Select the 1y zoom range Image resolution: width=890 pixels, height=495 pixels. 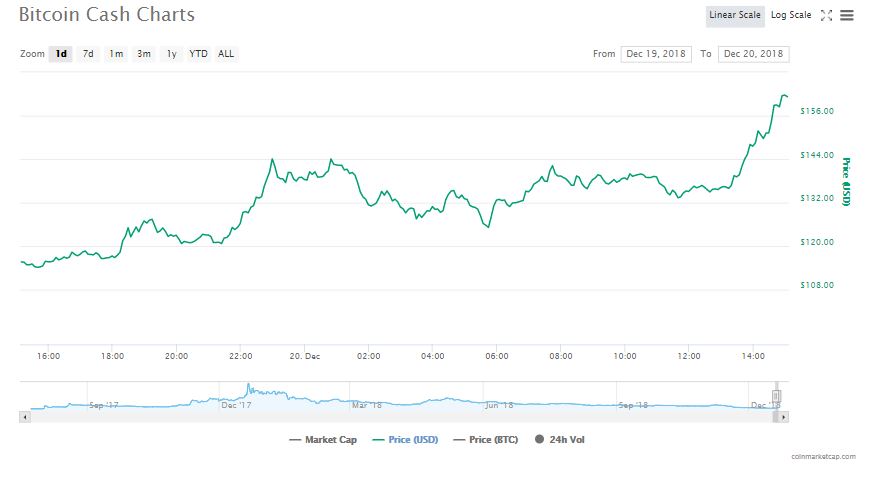tap(171, 54)
